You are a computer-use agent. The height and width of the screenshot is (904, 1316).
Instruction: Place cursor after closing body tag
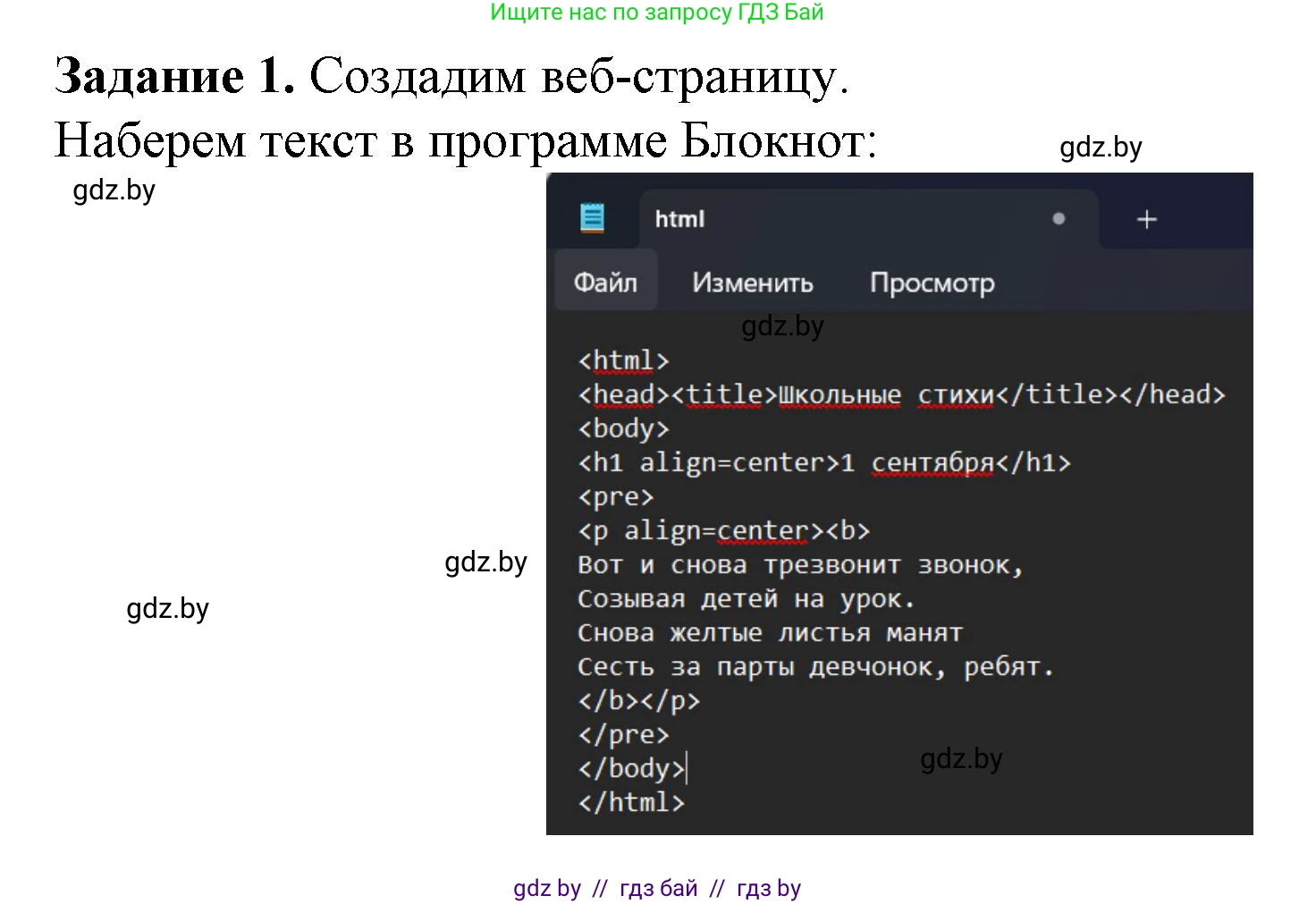(687, 767)
